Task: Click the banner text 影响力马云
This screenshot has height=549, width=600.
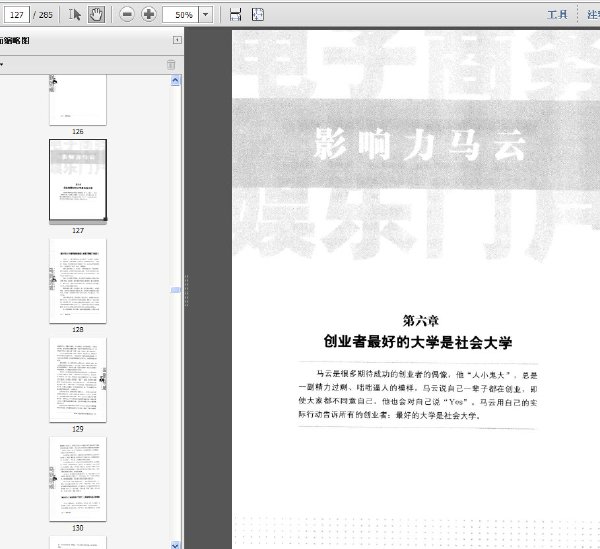Action: coord(420,145)
